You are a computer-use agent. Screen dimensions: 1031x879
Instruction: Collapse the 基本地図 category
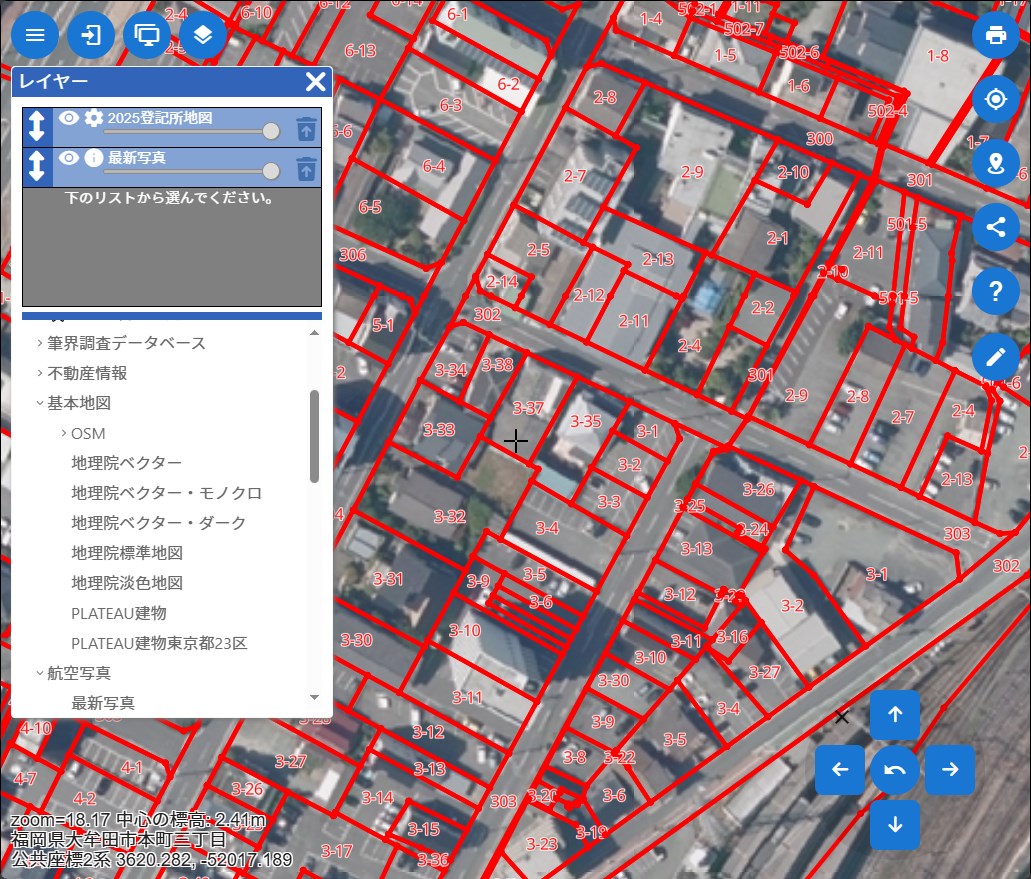(x=78, y=403)
